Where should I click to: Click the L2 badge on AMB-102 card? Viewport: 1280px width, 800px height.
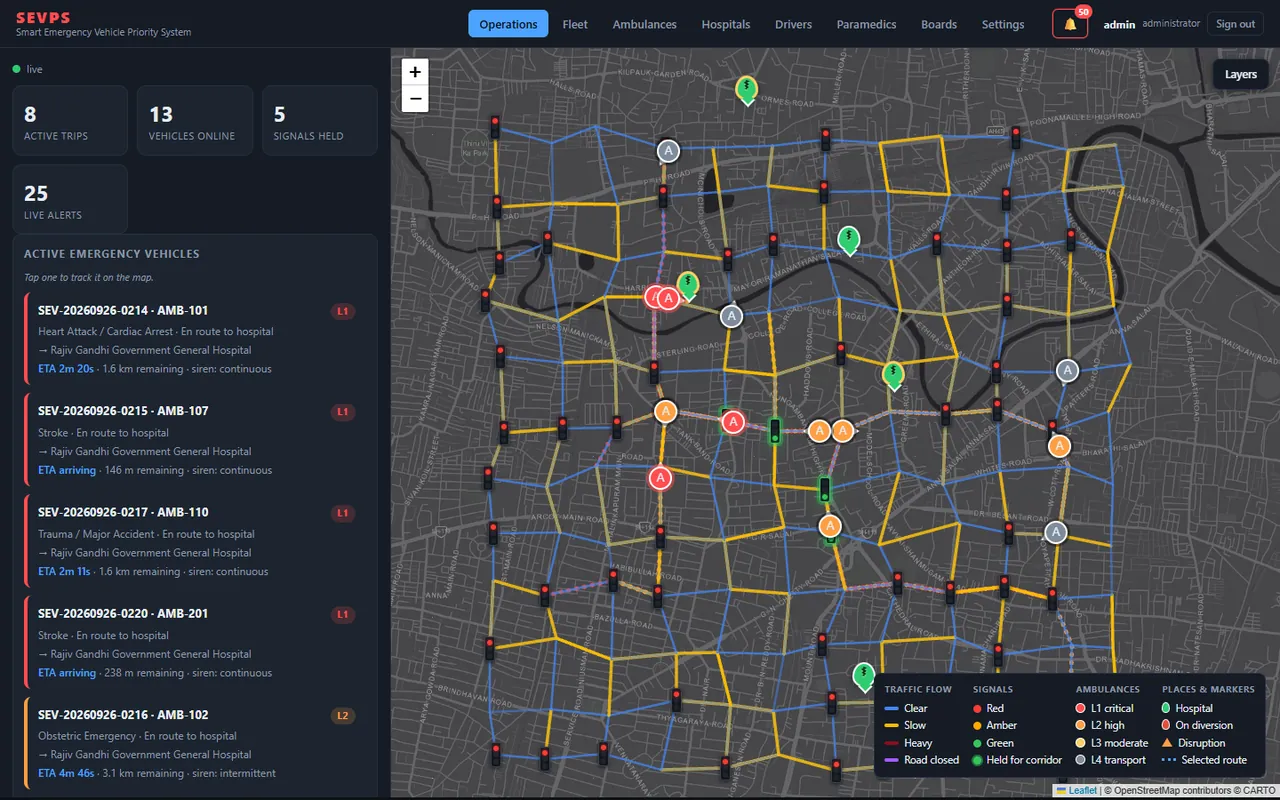(343, 716)
